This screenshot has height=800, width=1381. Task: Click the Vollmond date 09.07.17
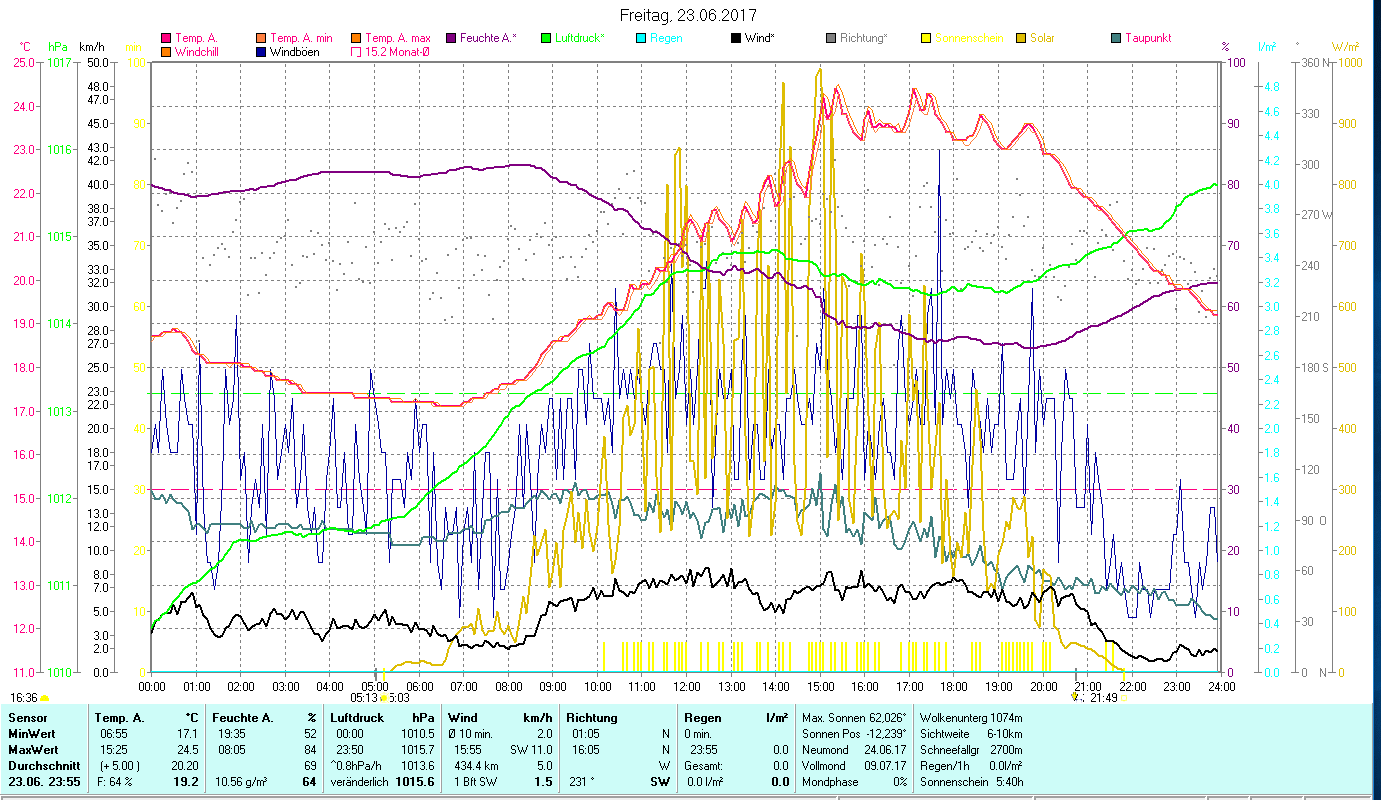[884, 766]
